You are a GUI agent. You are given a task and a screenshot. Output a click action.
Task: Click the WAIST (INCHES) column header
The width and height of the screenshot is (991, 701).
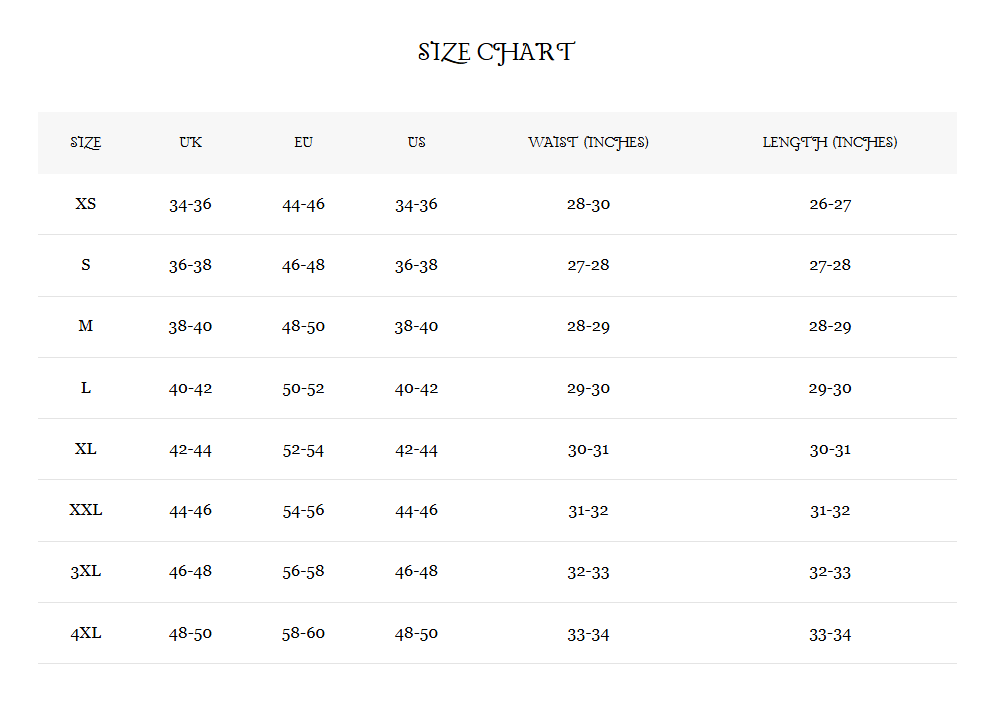[588, 143]
